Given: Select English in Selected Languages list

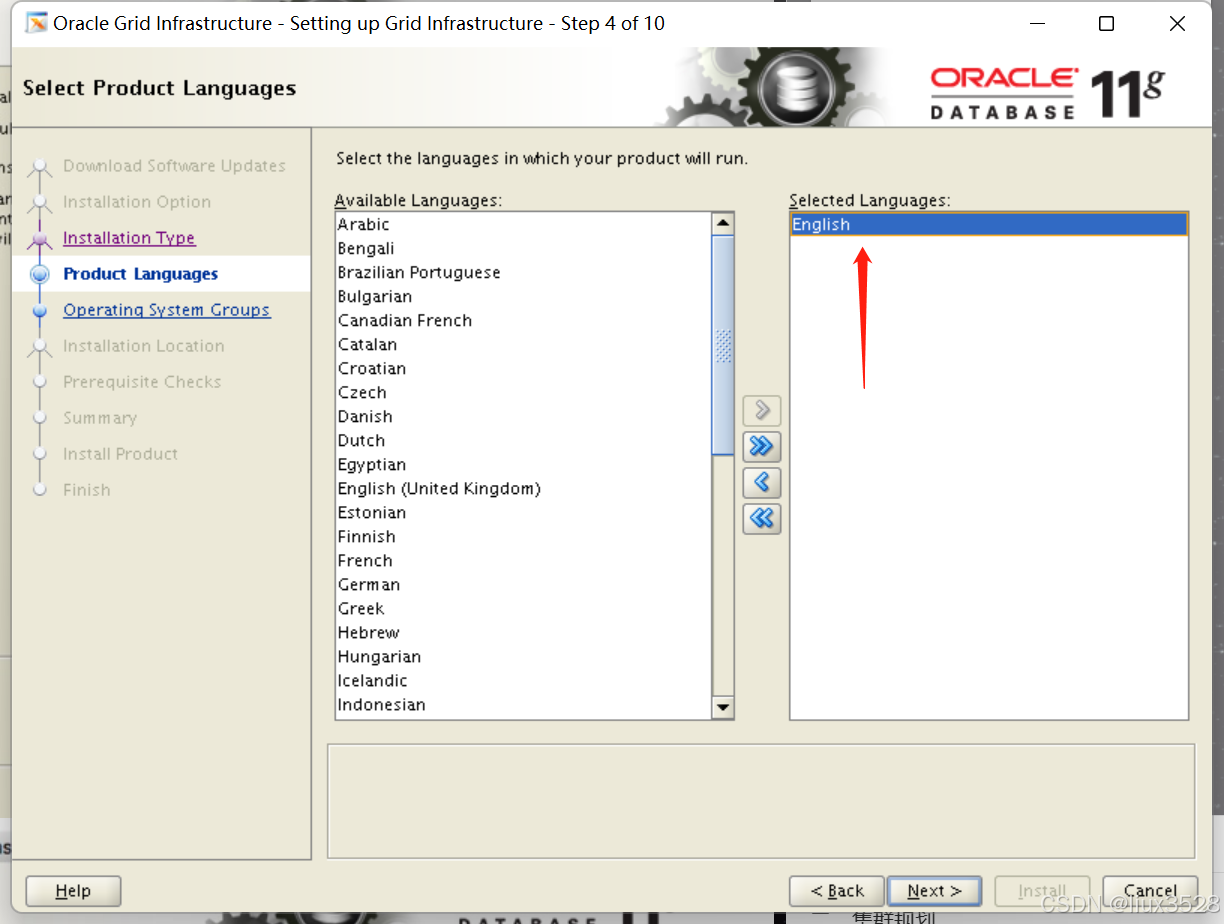Looking at the screenshot, I should (x=989, y=225).
